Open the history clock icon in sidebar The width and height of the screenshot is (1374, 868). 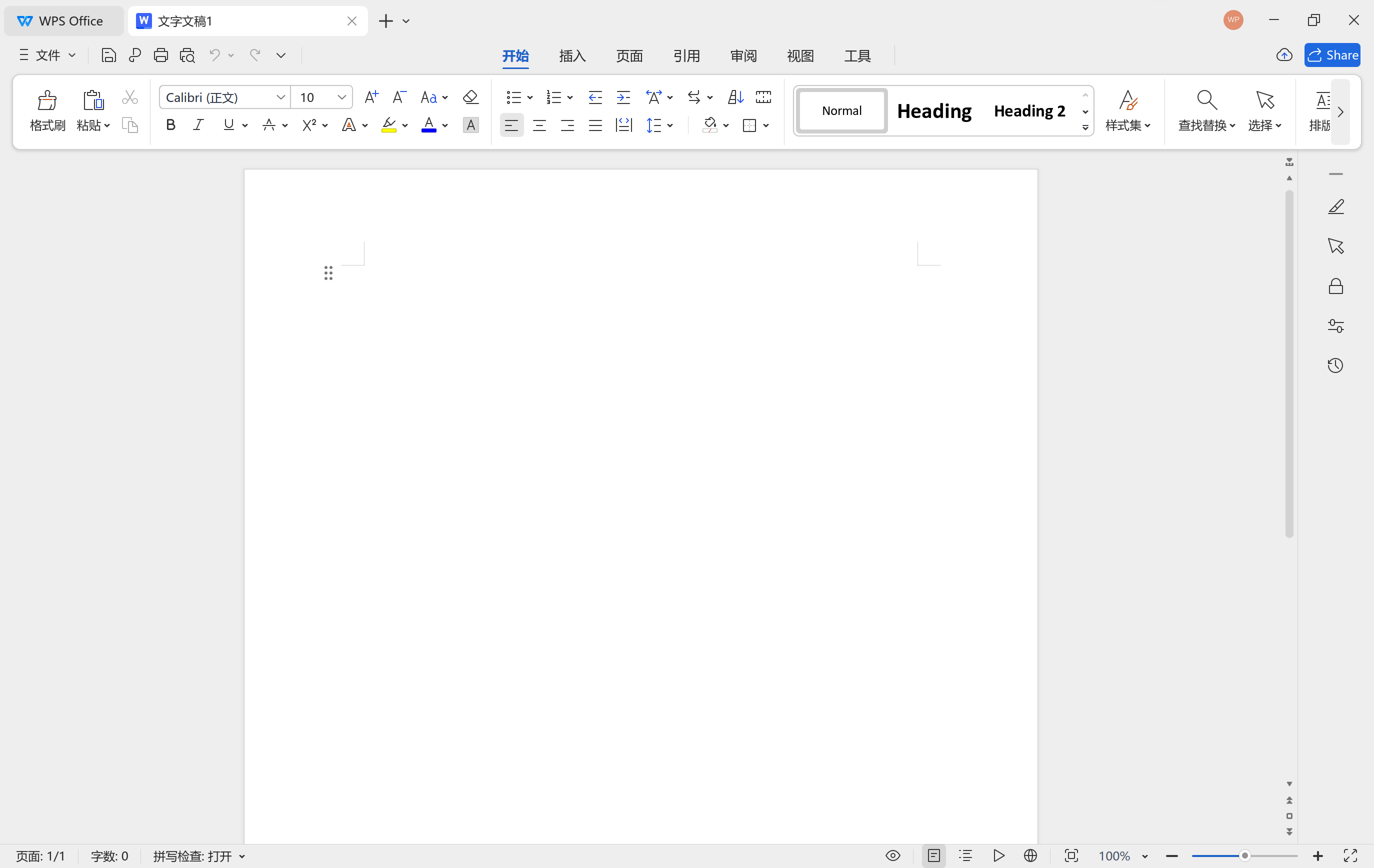[1335, 365]
